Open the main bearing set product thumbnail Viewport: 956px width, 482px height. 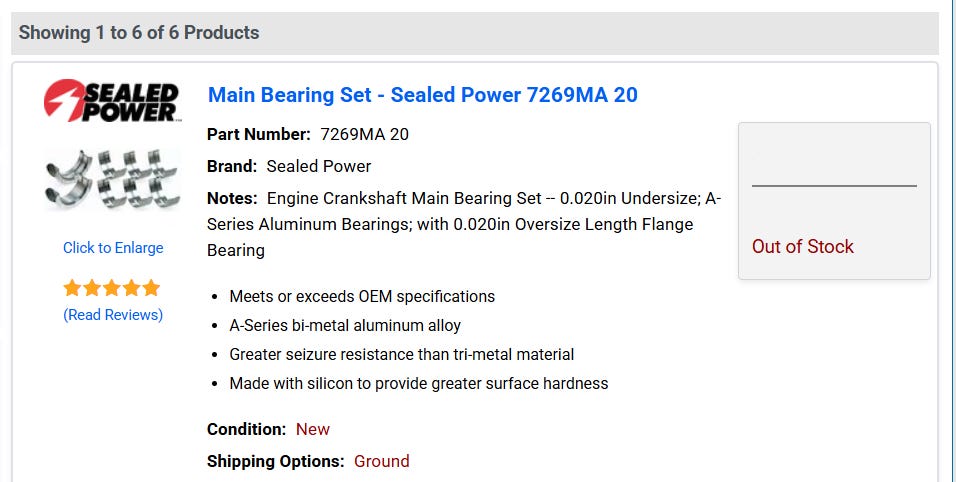[112, 179]
